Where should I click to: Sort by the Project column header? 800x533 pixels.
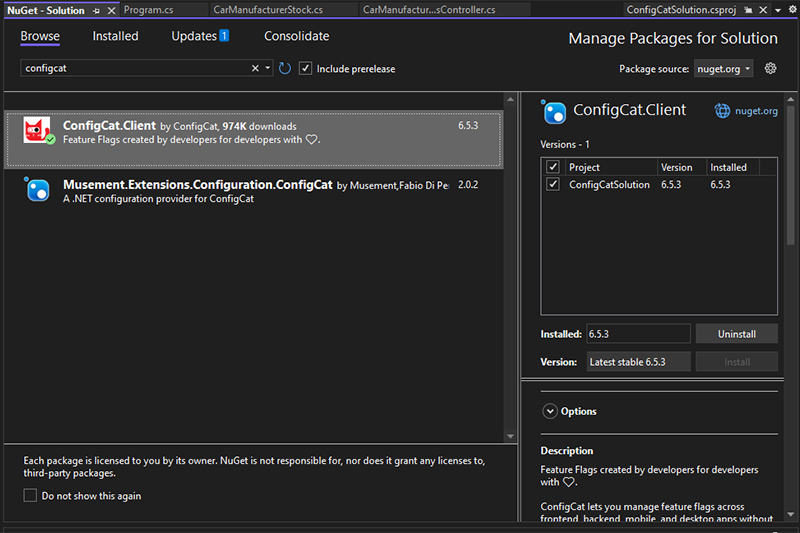611,167
